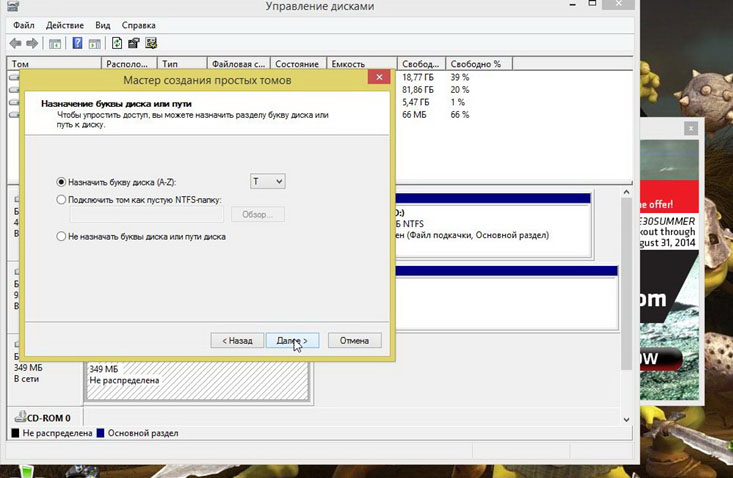Sort by the Свободно % column header
Viewport: 733px width, 478px height.
coord(479,64)
